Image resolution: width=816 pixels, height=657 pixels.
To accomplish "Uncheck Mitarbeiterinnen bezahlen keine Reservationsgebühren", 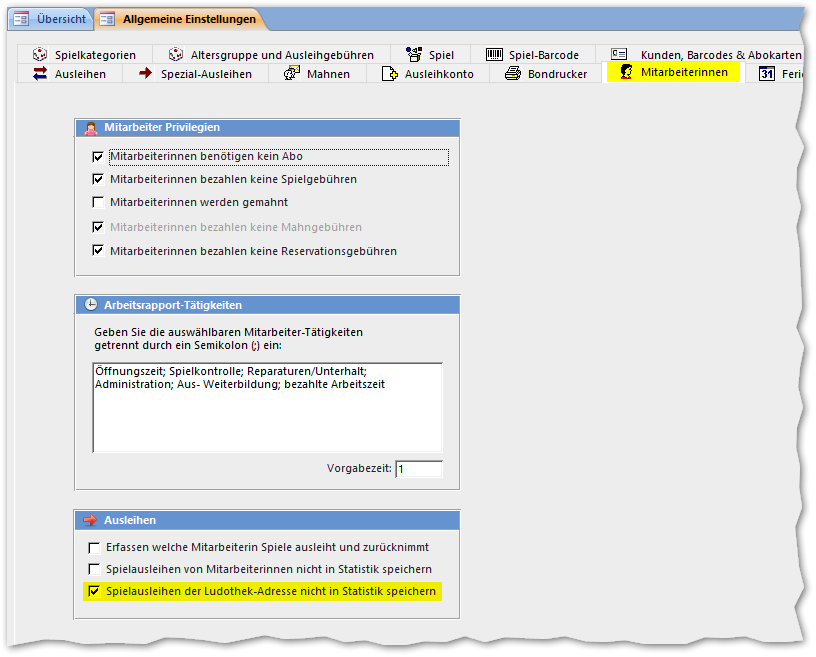I will [x=98, y=250].
